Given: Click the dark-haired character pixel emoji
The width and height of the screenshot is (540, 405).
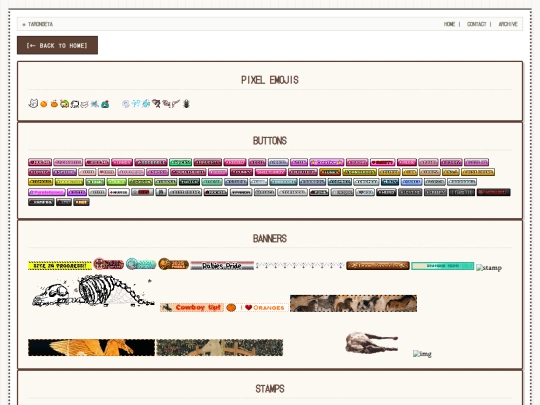Looking at the screenshot, I should click(x=75, y=104).
